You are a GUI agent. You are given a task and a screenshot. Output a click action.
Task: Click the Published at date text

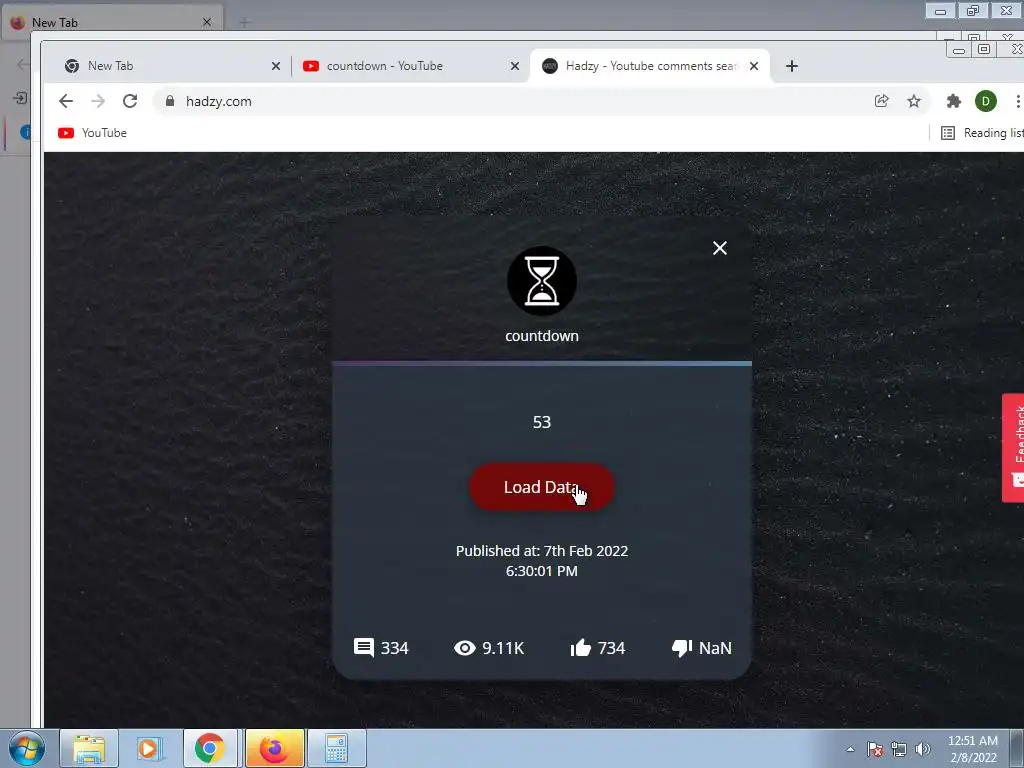541,551
